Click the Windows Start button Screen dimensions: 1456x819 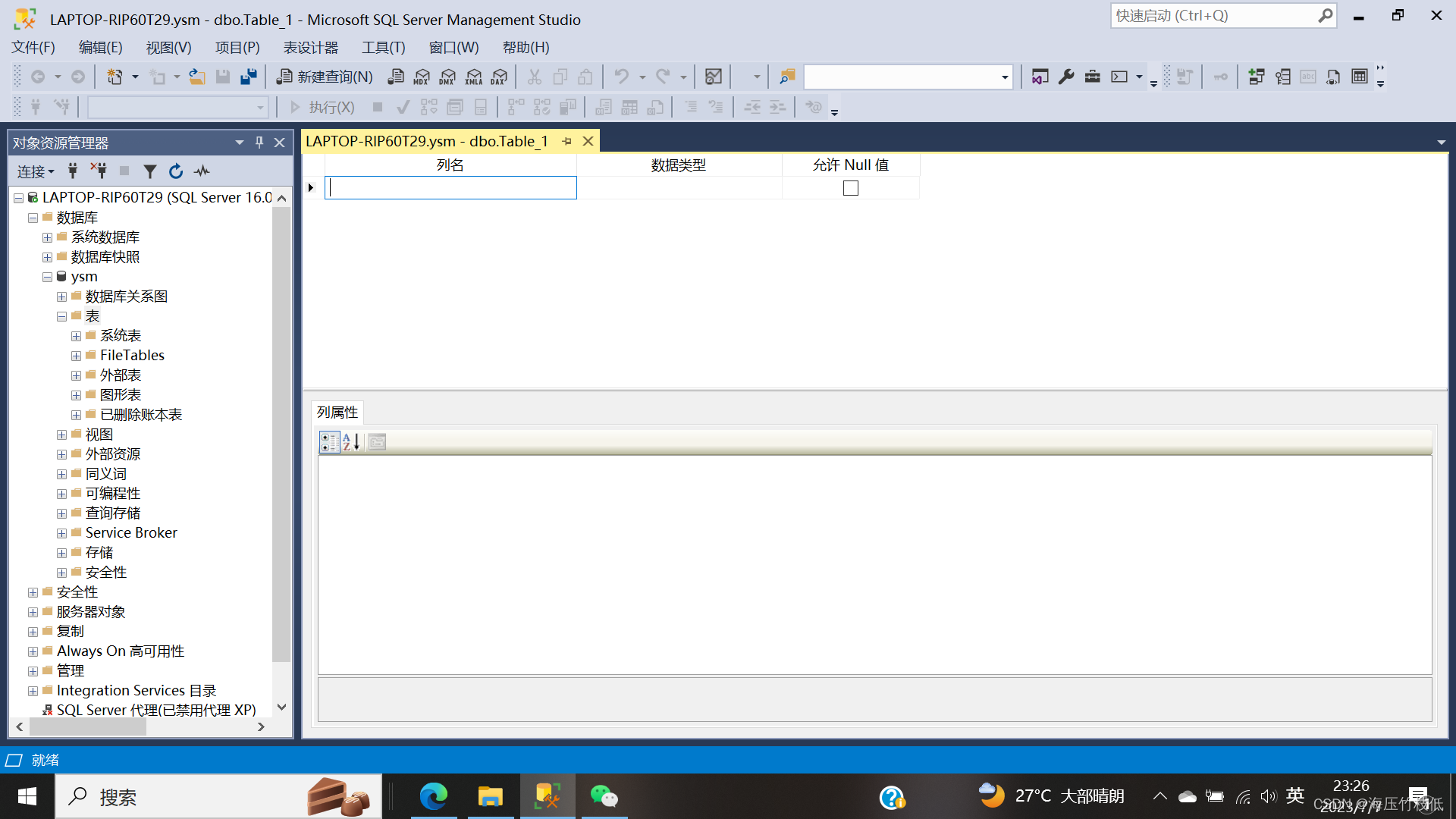coord(27,796)
